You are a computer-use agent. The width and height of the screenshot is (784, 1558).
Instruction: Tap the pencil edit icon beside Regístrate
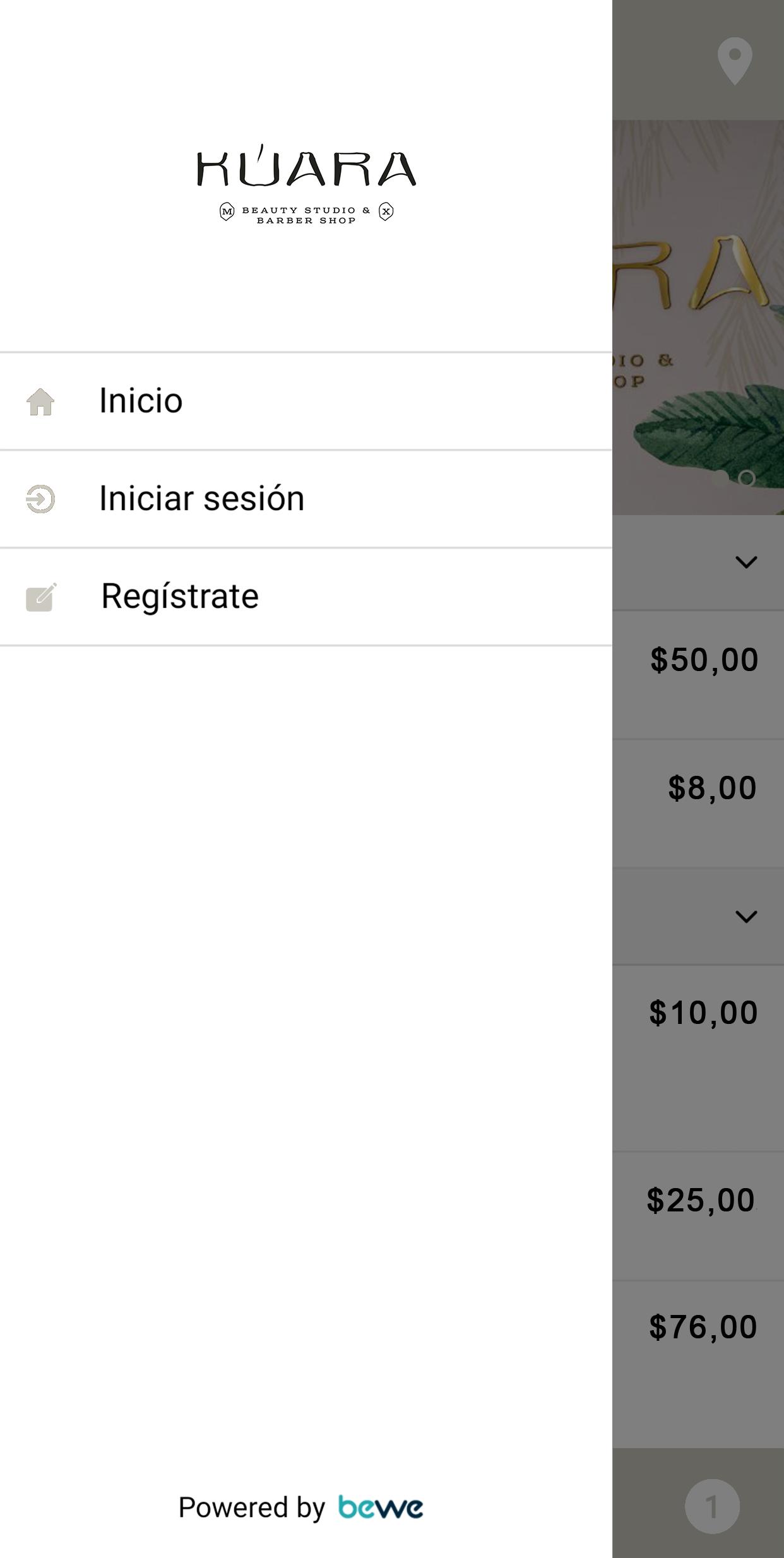click(41, 597)
